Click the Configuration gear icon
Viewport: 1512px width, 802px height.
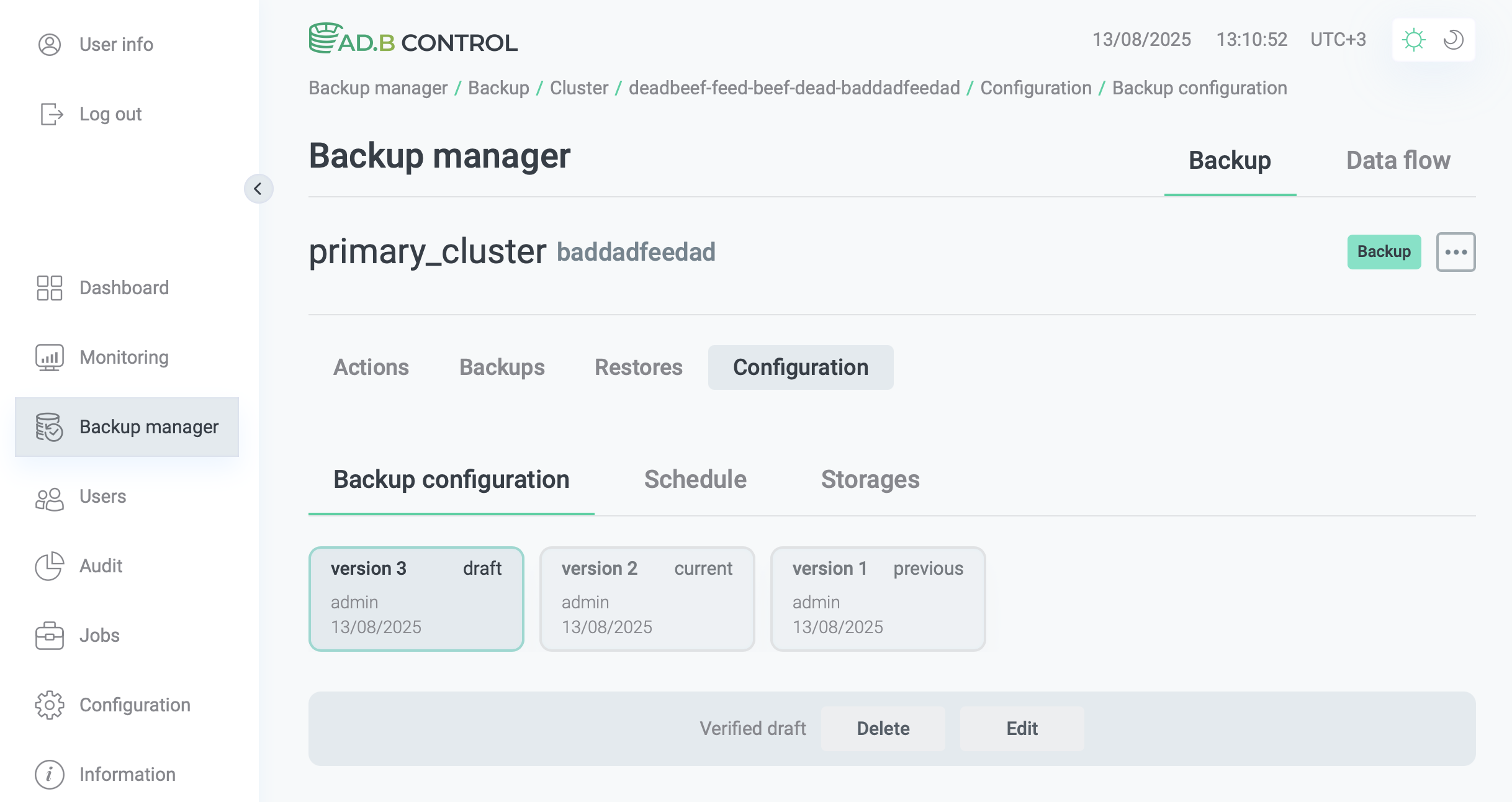pos(50,705)
